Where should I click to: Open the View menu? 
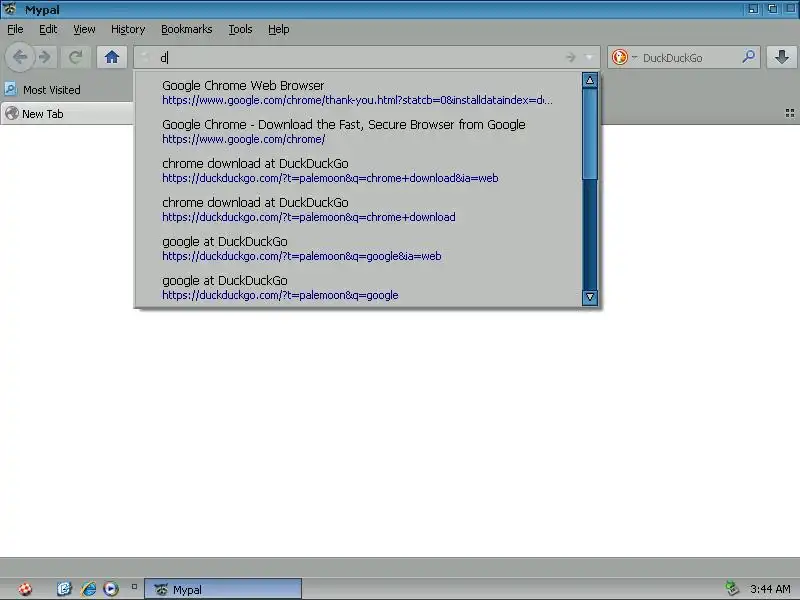click(x=84, y=30)
